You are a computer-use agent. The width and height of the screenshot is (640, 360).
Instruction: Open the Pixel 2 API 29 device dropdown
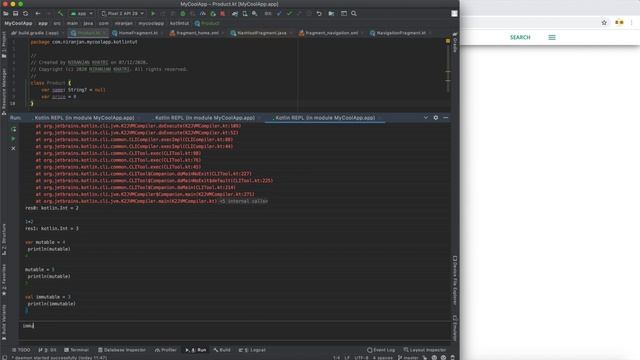(x=122, y=13)
